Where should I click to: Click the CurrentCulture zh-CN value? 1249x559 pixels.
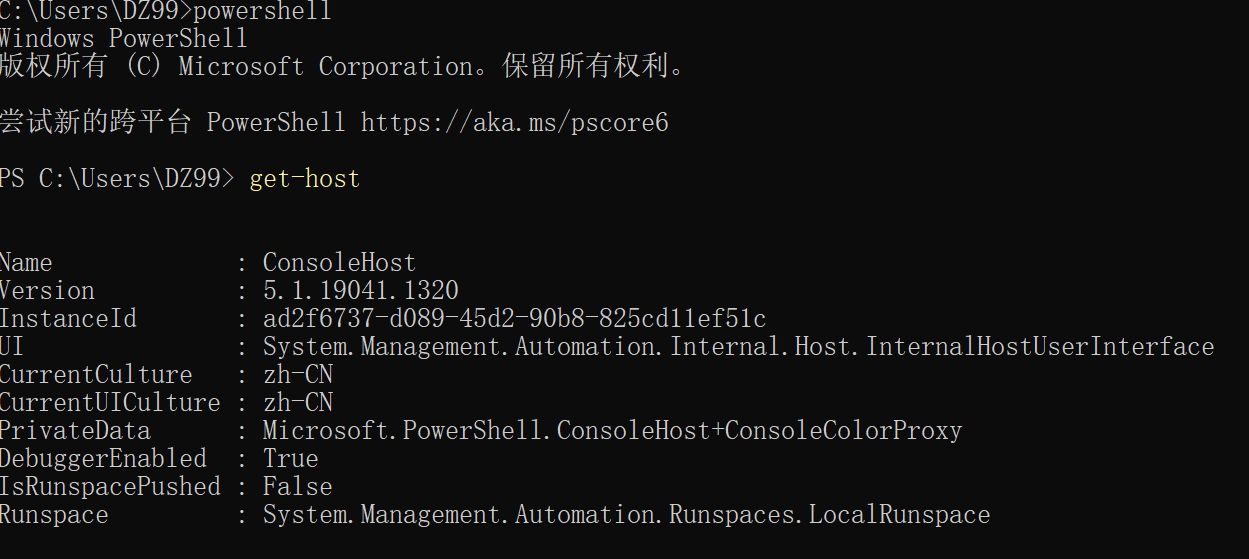tap(297, 375)
